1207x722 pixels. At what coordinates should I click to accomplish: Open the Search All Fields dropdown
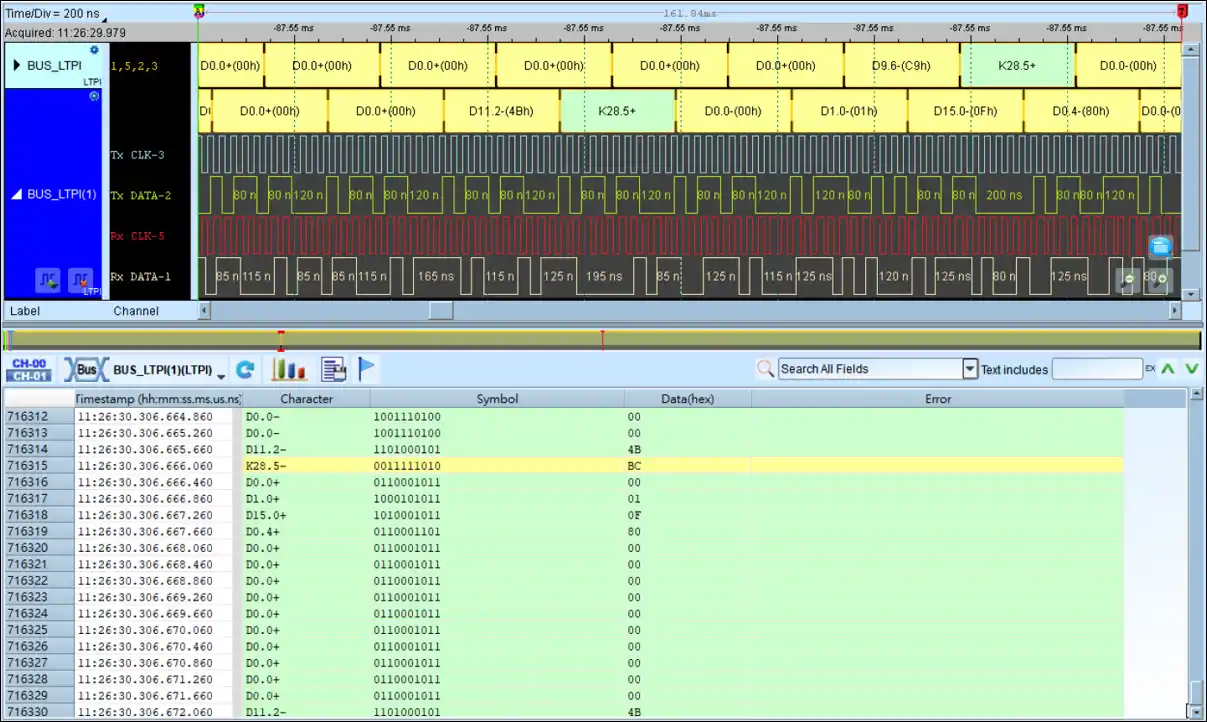point(969,369)
